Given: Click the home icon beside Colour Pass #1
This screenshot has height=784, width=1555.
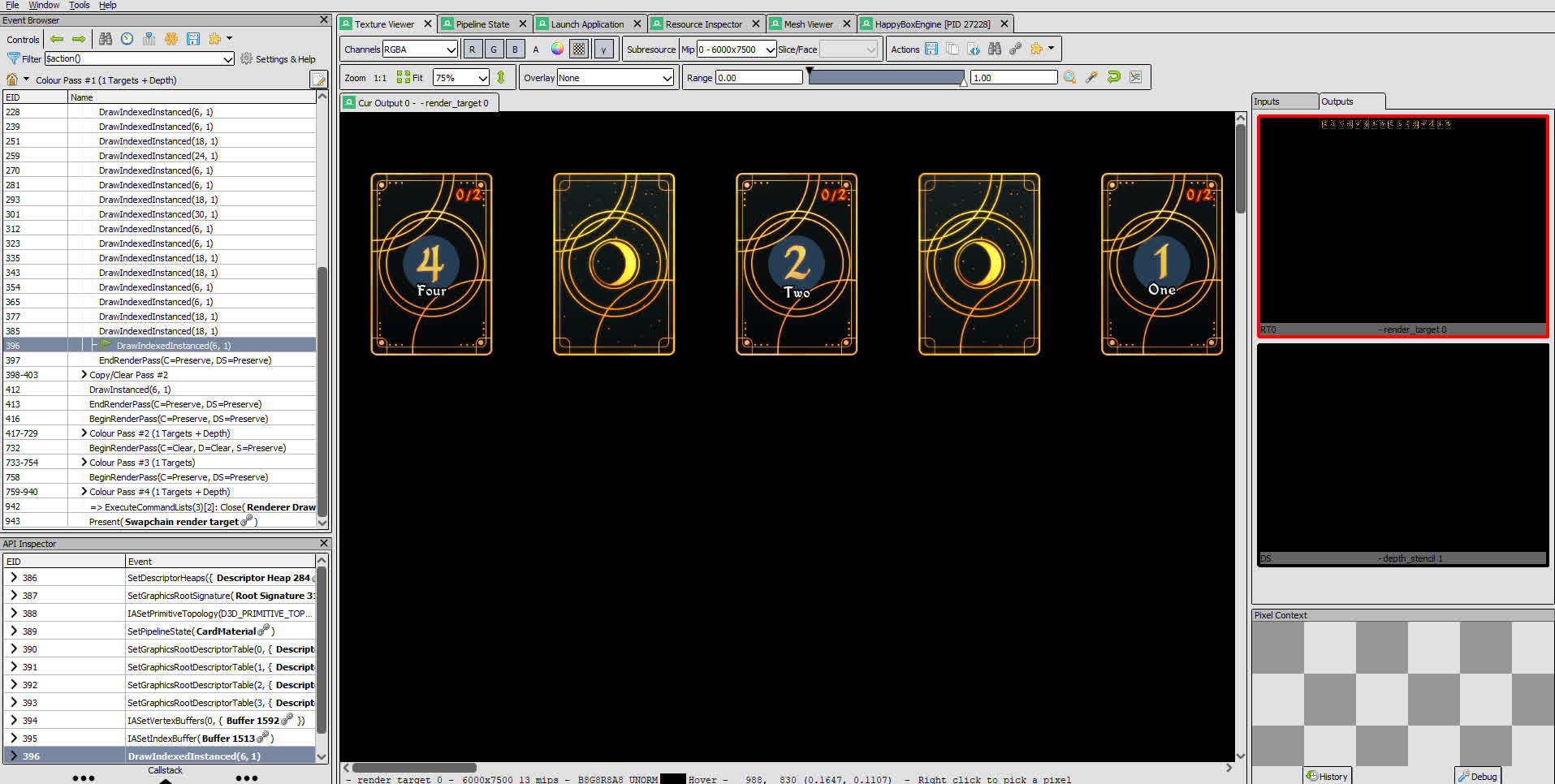Looking at the screenshot, I should [x=12, y=80].
